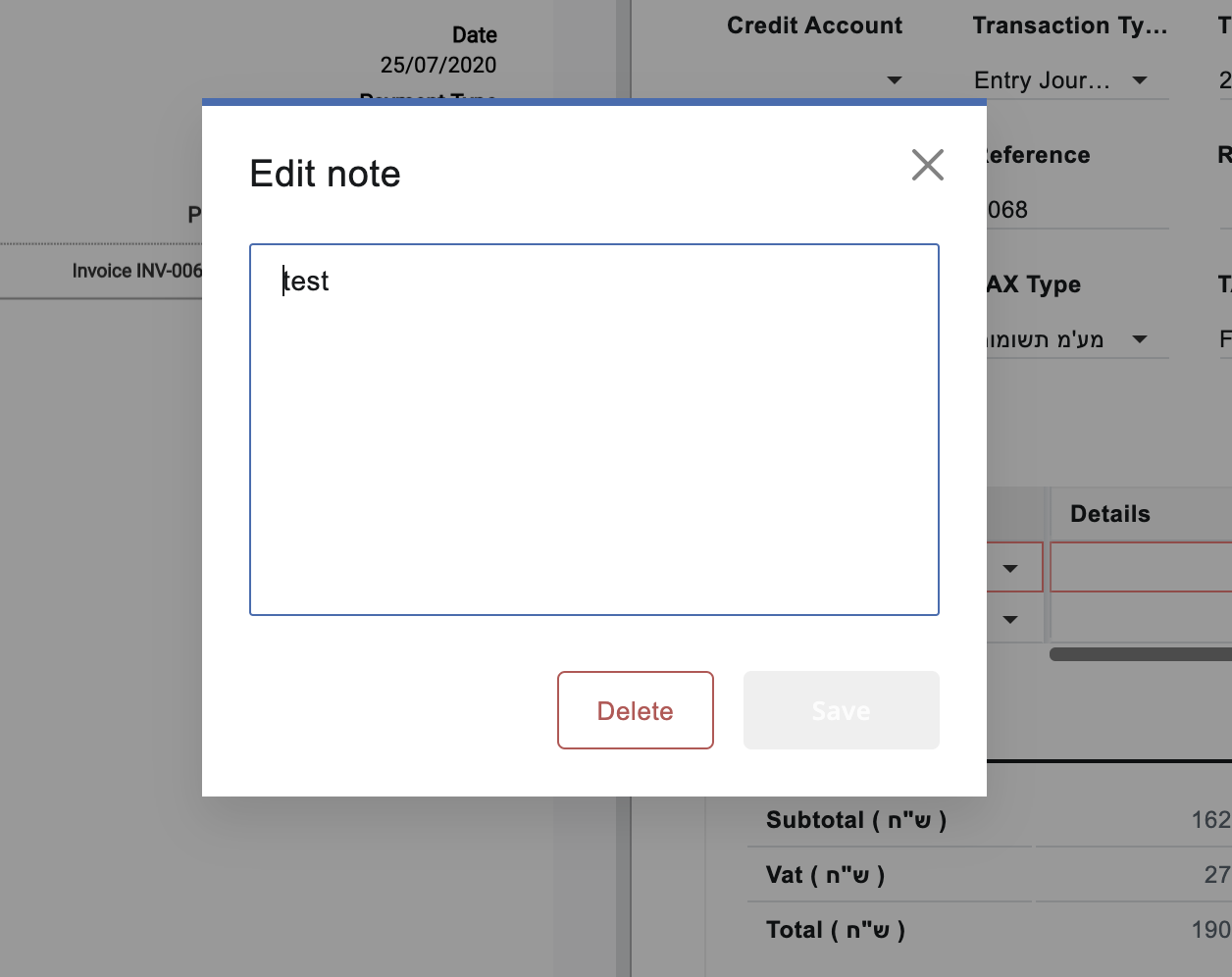Select the Invoice INV-006 row
Viewport: 1232px width, 977px height.
(137, 271)
